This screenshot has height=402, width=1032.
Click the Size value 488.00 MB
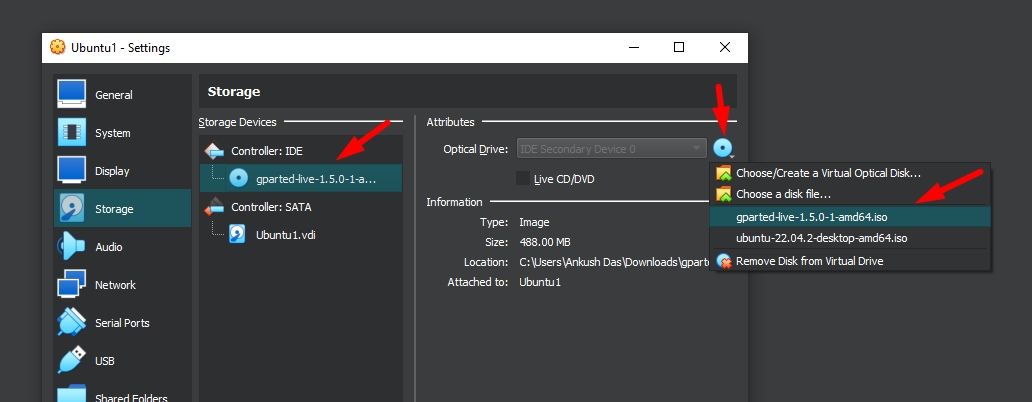tap(546, 242)
